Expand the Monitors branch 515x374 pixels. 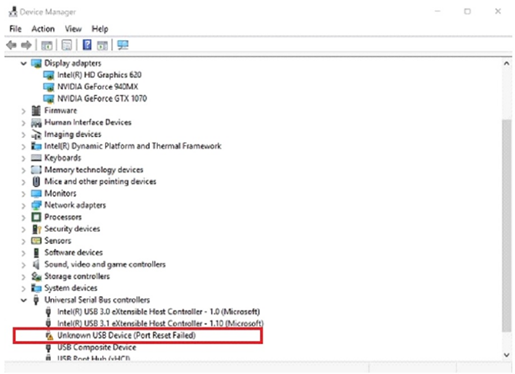coord(23,194)
